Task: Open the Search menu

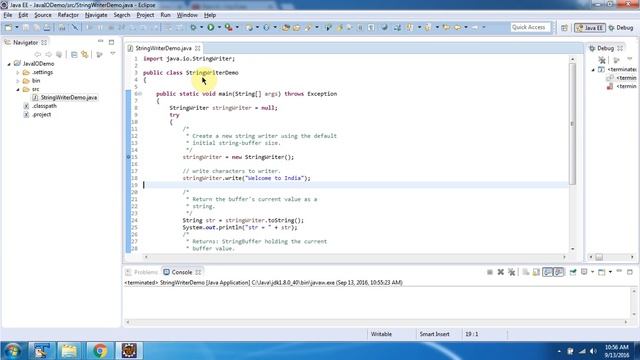Action: [x=122, y=15]
